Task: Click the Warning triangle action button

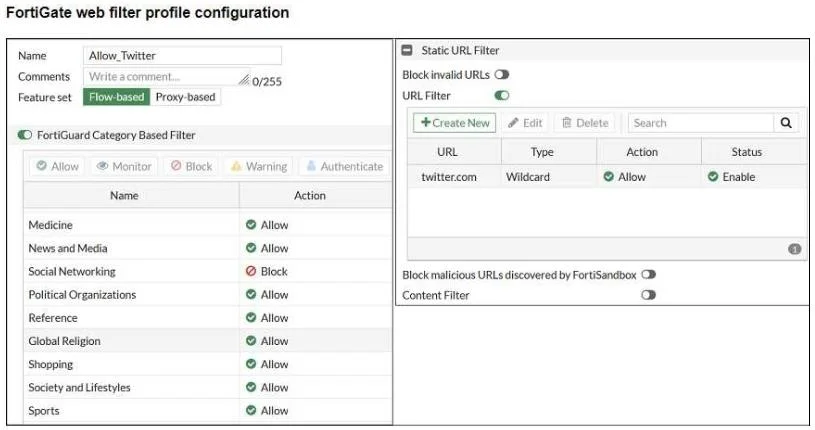Action: click(259, 166)
